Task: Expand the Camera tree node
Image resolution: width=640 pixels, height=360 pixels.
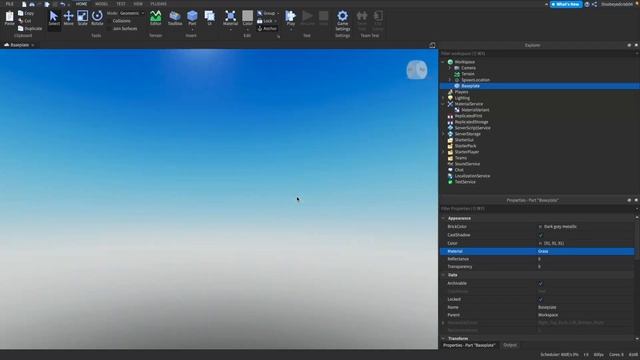Action: pyautogui.click(x=450, y=68)
